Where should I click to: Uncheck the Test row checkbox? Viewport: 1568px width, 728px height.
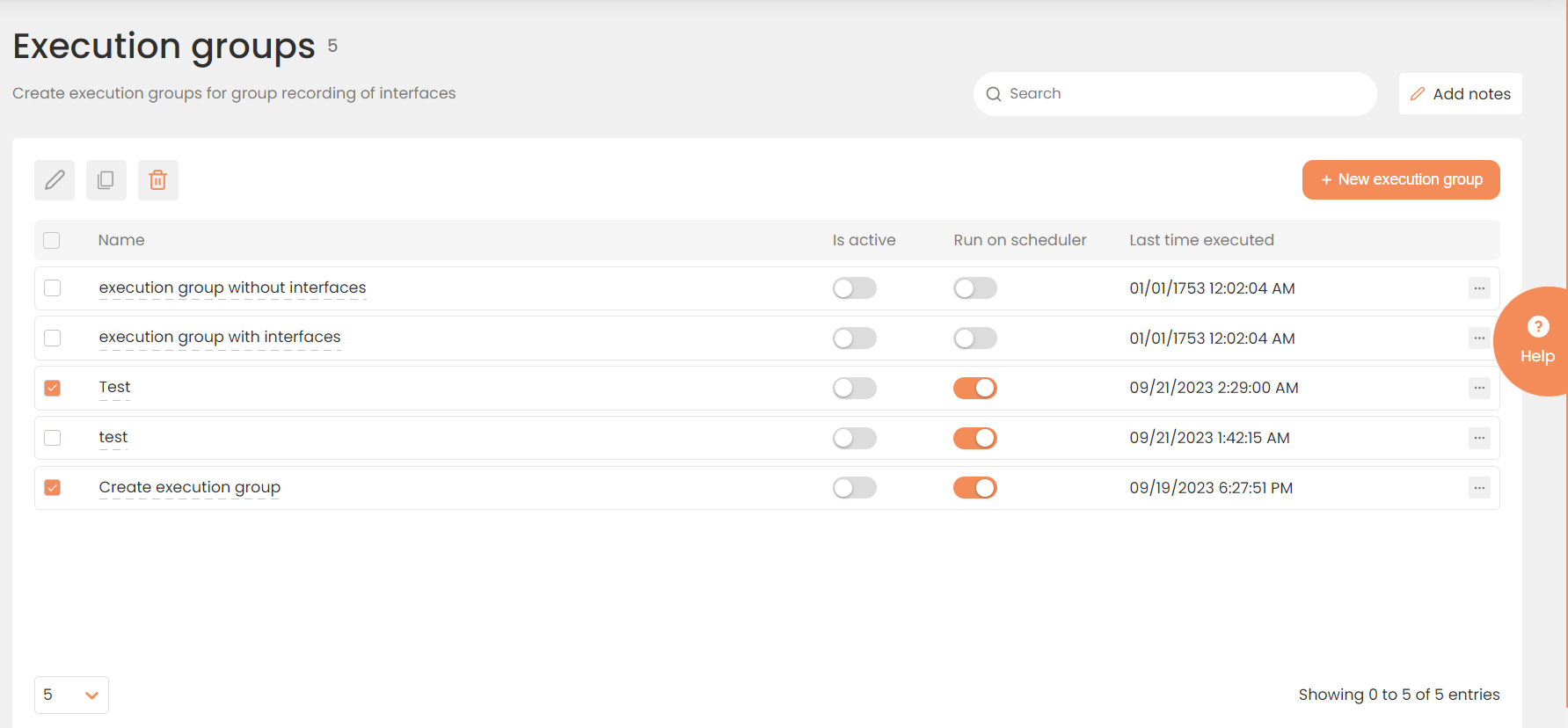[x=53, y=388]
